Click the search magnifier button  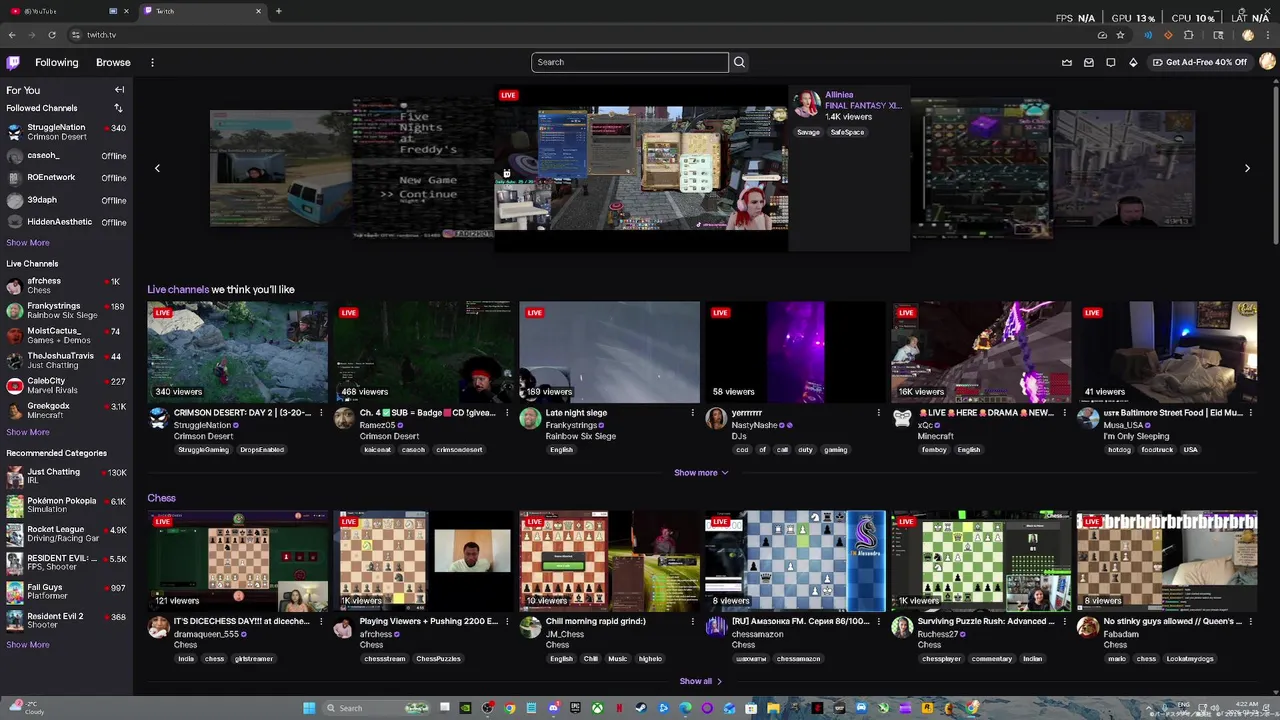click(739, 62)
